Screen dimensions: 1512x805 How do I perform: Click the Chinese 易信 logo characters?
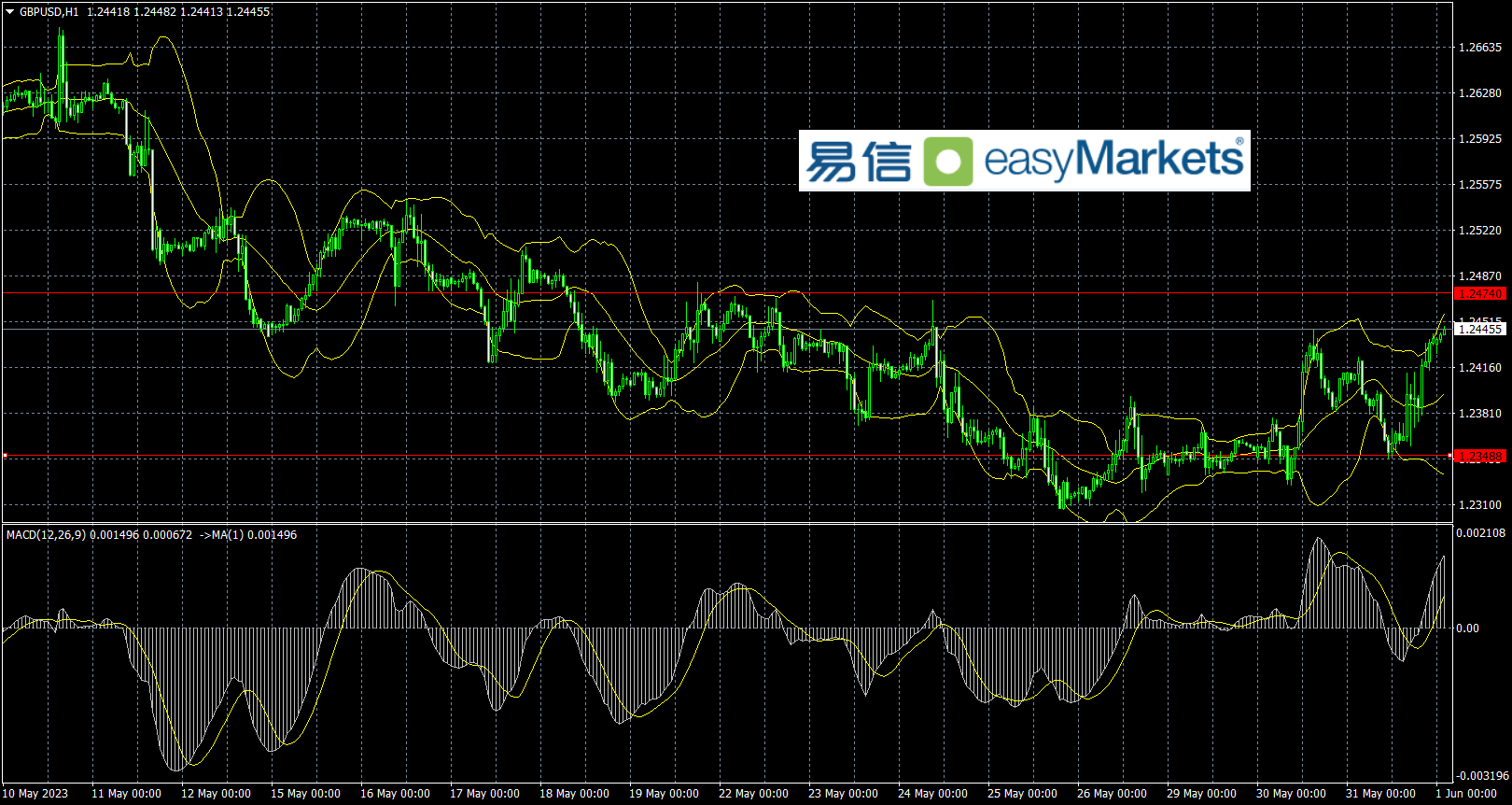(x=858, y=162)
